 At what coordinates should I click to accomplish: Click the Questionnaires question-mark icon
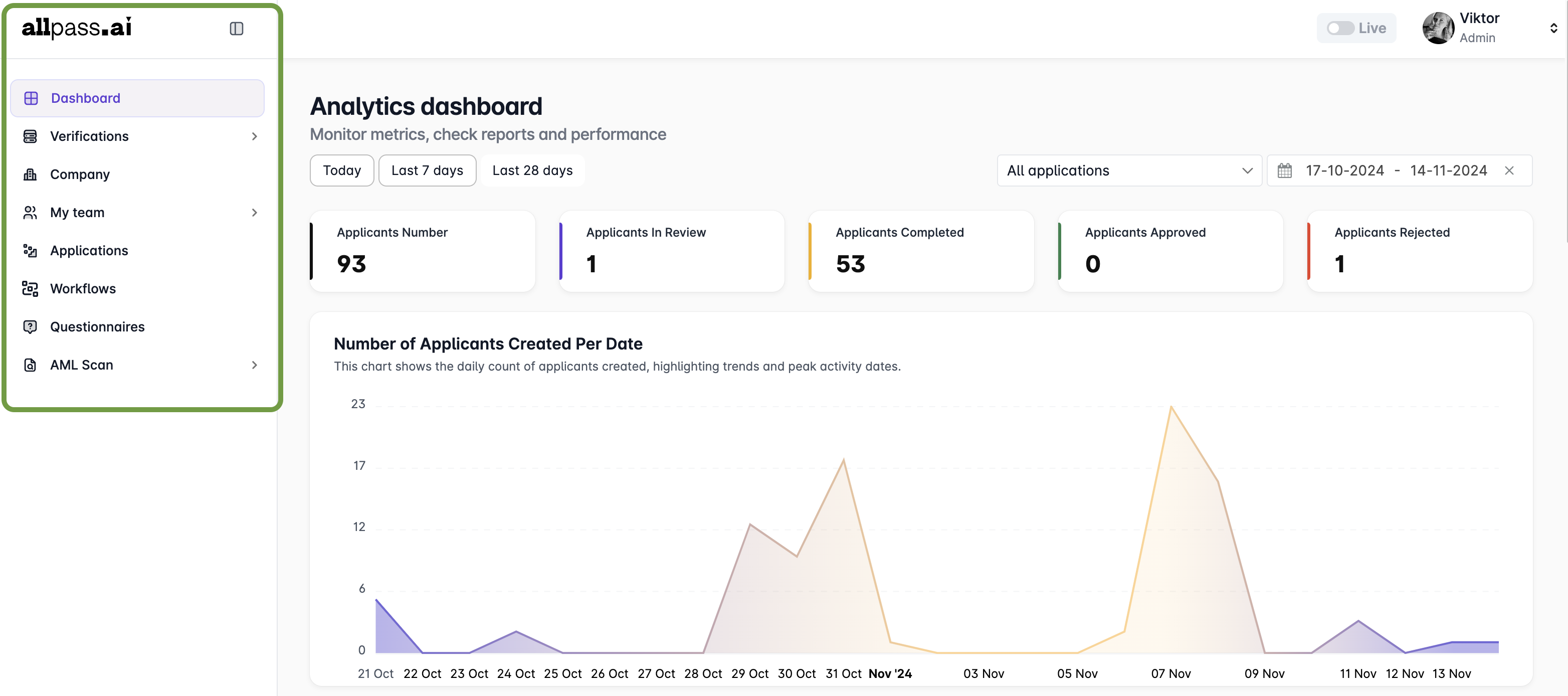(x=30, y=327)
